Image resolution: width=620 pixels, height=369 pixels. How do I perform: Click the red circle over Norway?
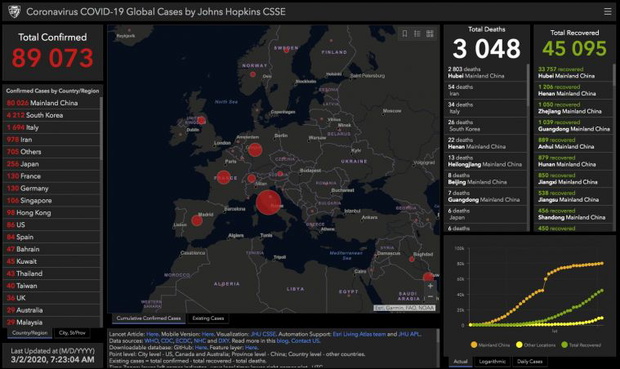(x=253, y=74)
